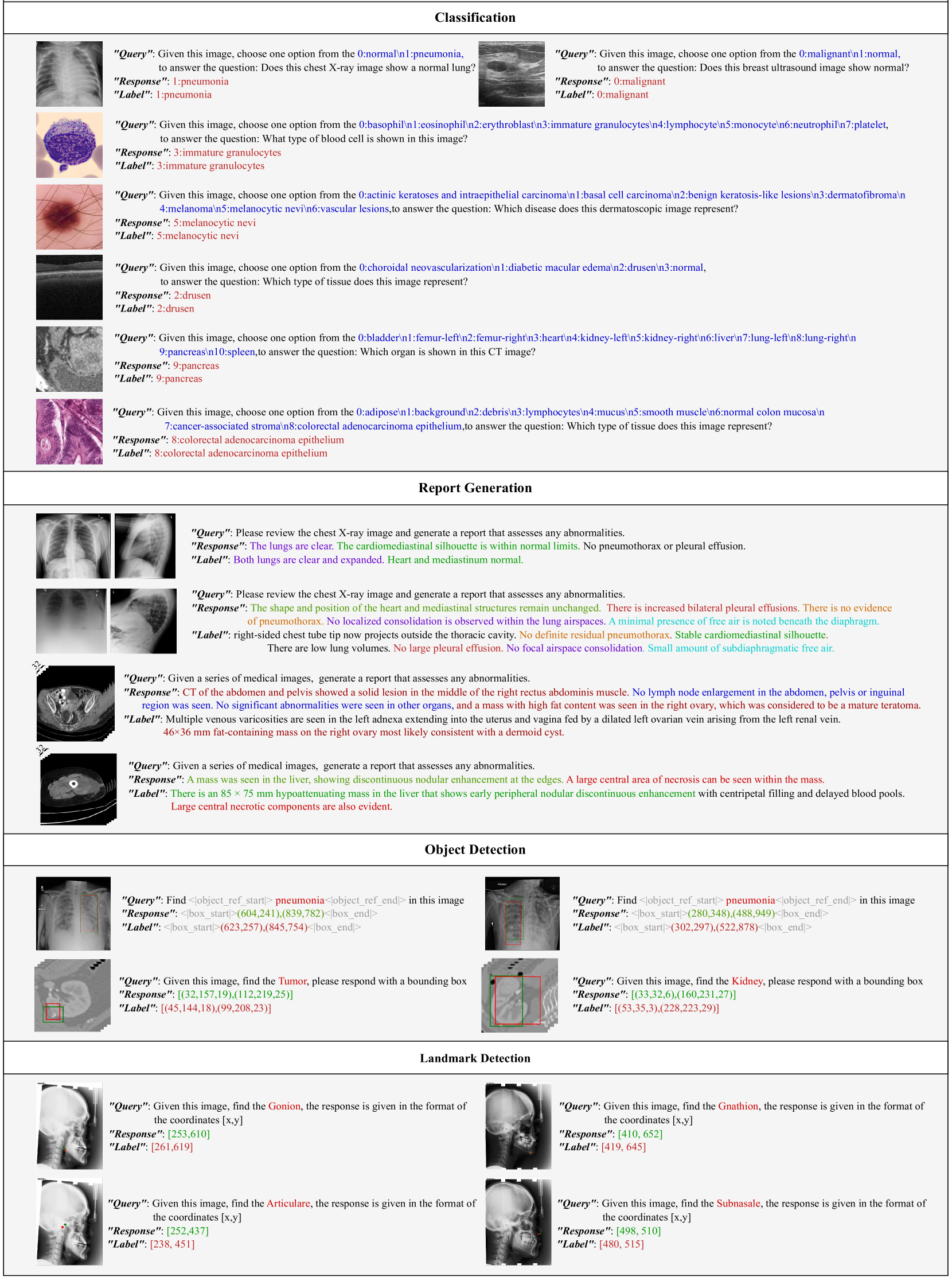
Task: Click the Gonion skull X-ray thumbnail
Action: point(69,1127)
